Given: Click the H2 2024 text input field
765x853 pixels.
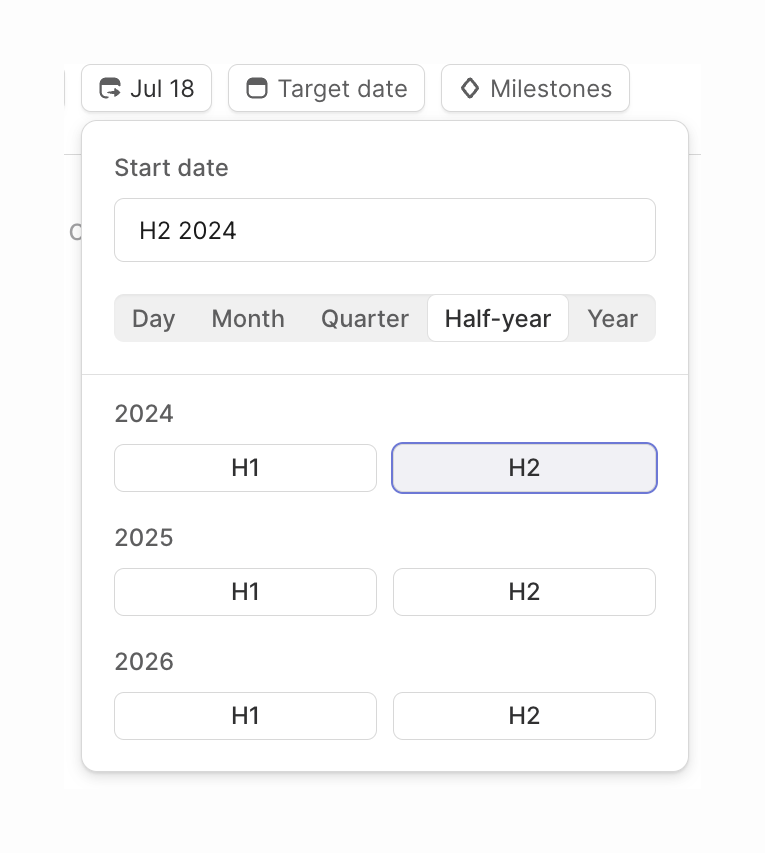Looking at the screenshot, I should click(x=384, y=230).
